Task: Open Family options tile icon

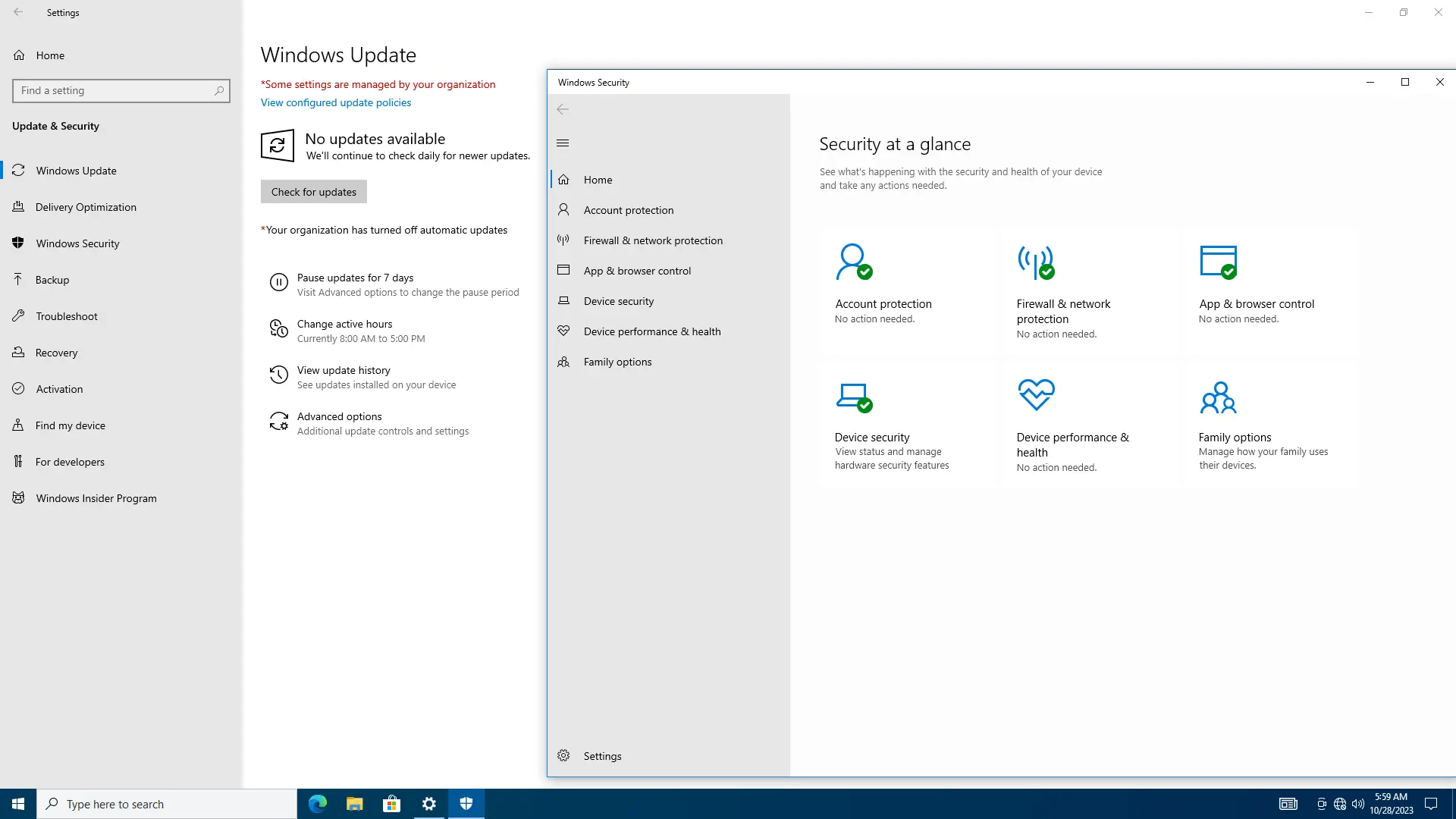Action: click(x=1218, y=397)
